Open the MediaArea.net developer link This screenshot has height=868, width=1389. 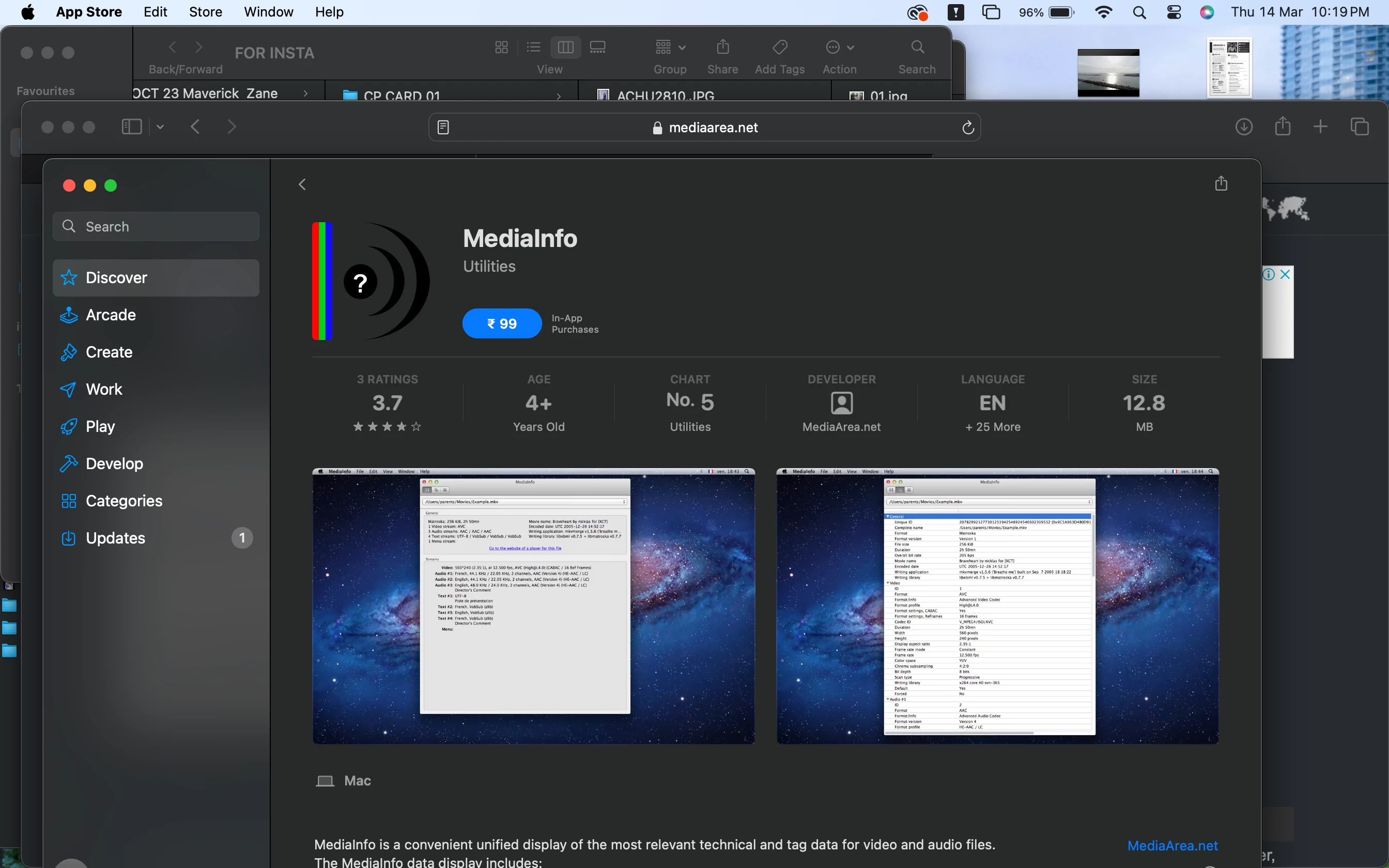click(1172, 846)
